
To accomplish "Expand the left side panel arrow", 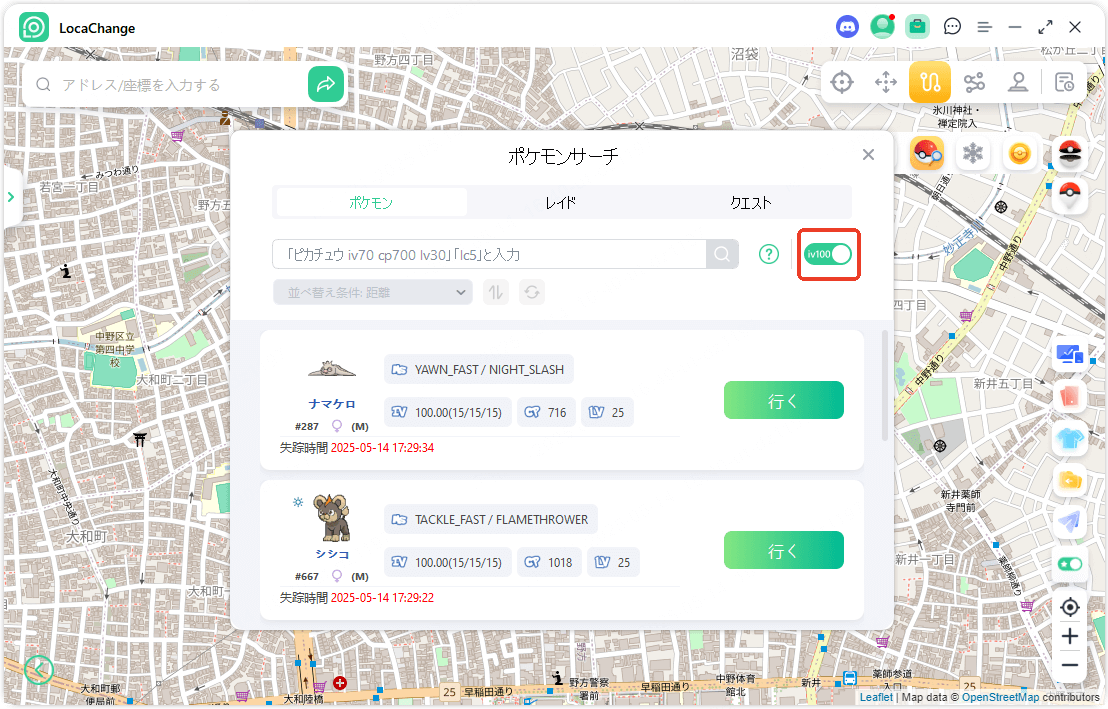I will pos(11,197).
